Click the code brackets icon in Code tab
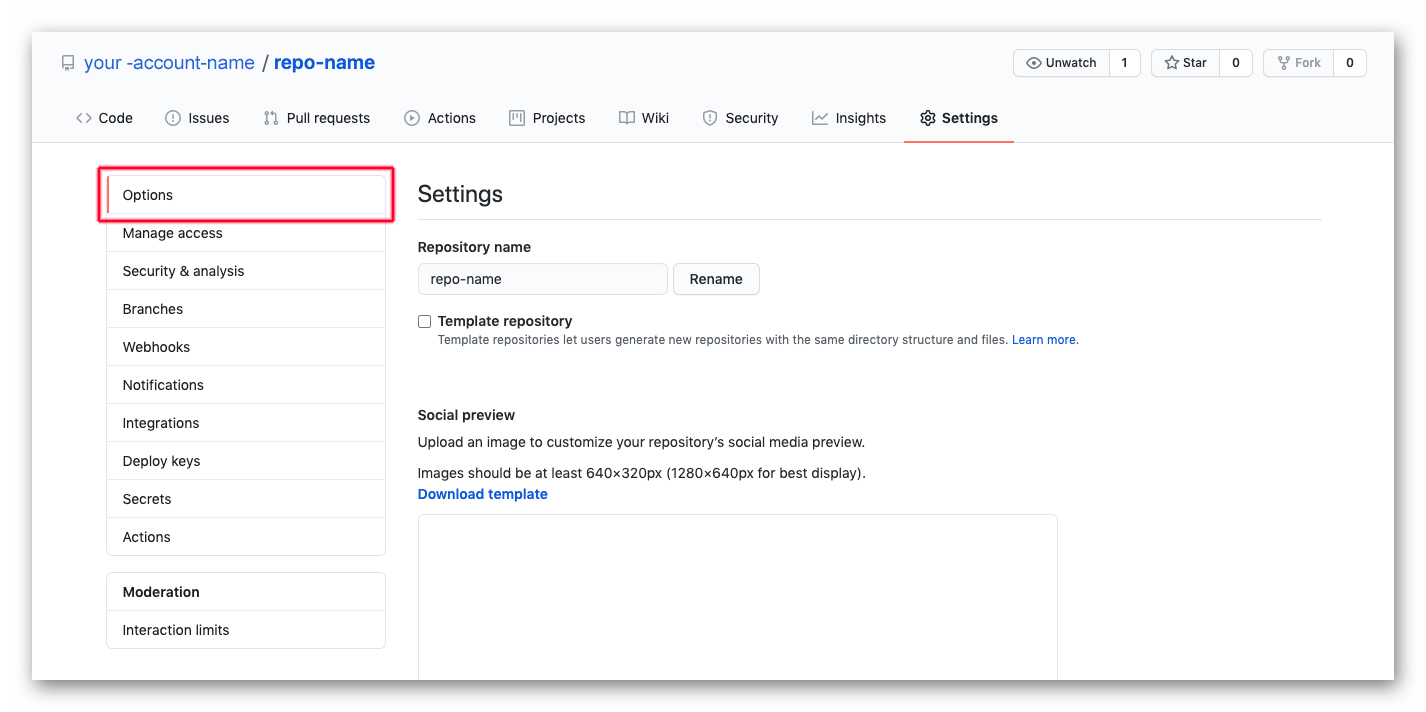This screenshot has width=1426, height=712. click(84, 118)
